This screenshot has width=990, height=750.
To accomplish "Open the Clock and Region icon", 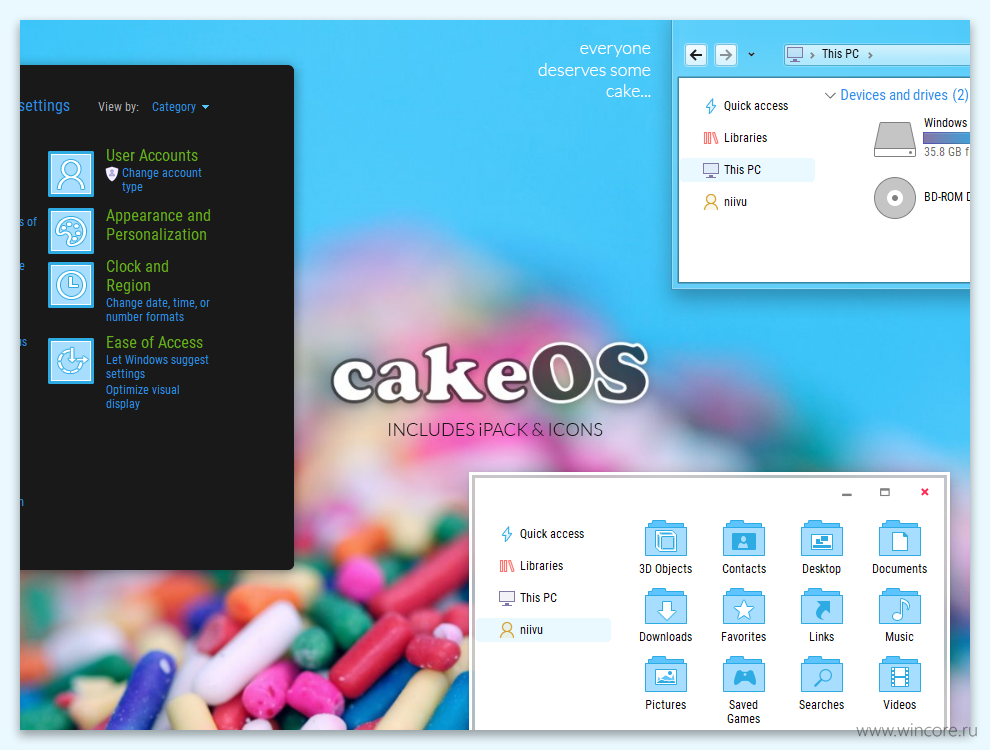I will pyautogui.click(x=71, y=285).
